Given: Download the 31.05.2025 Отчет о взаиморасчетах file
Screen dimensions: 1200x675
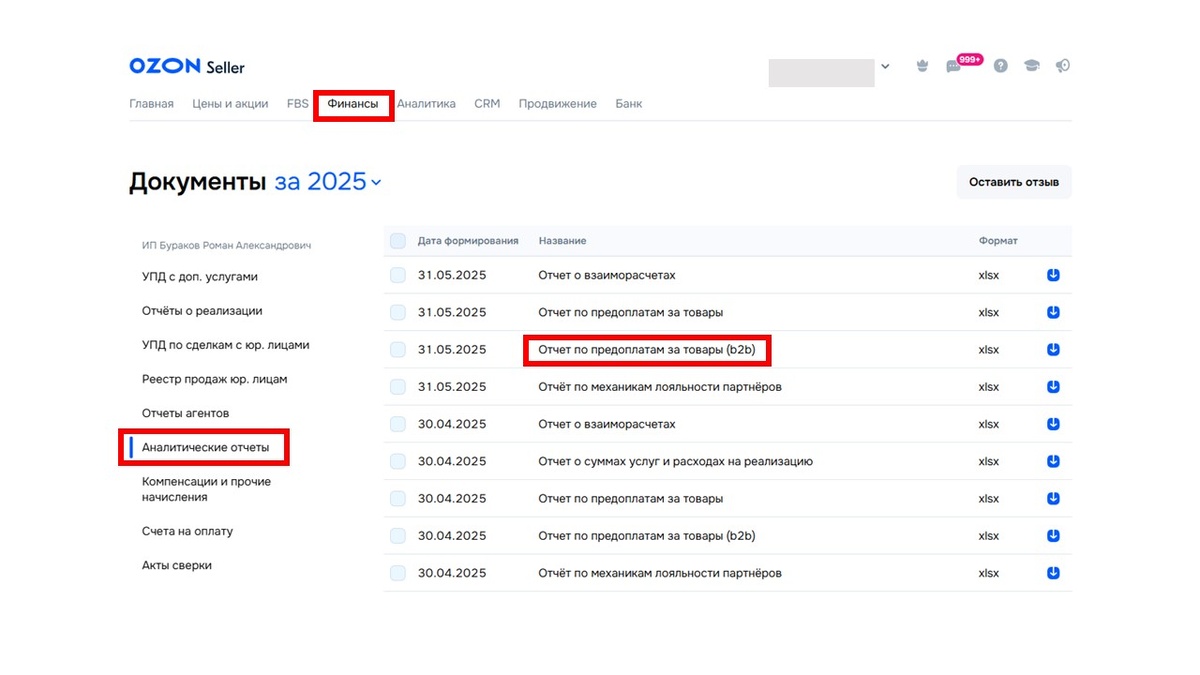Looking at the screenshot, I should tap(1053, 275).
